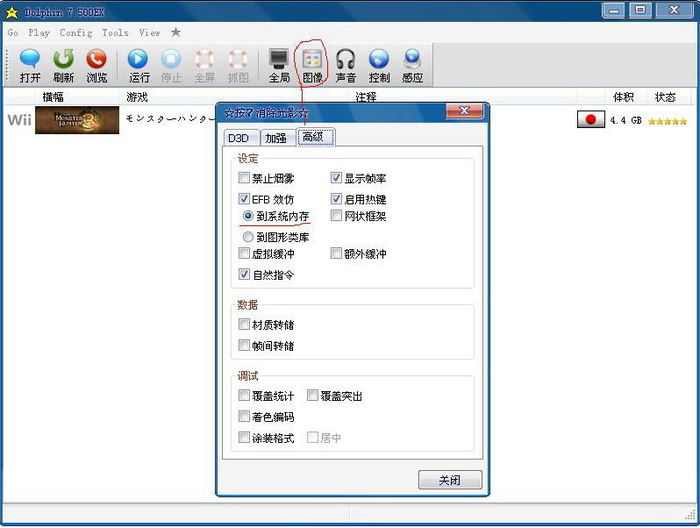Switch to the 高级 tab
The image size is (700, 528).
[x=316, y=137]
